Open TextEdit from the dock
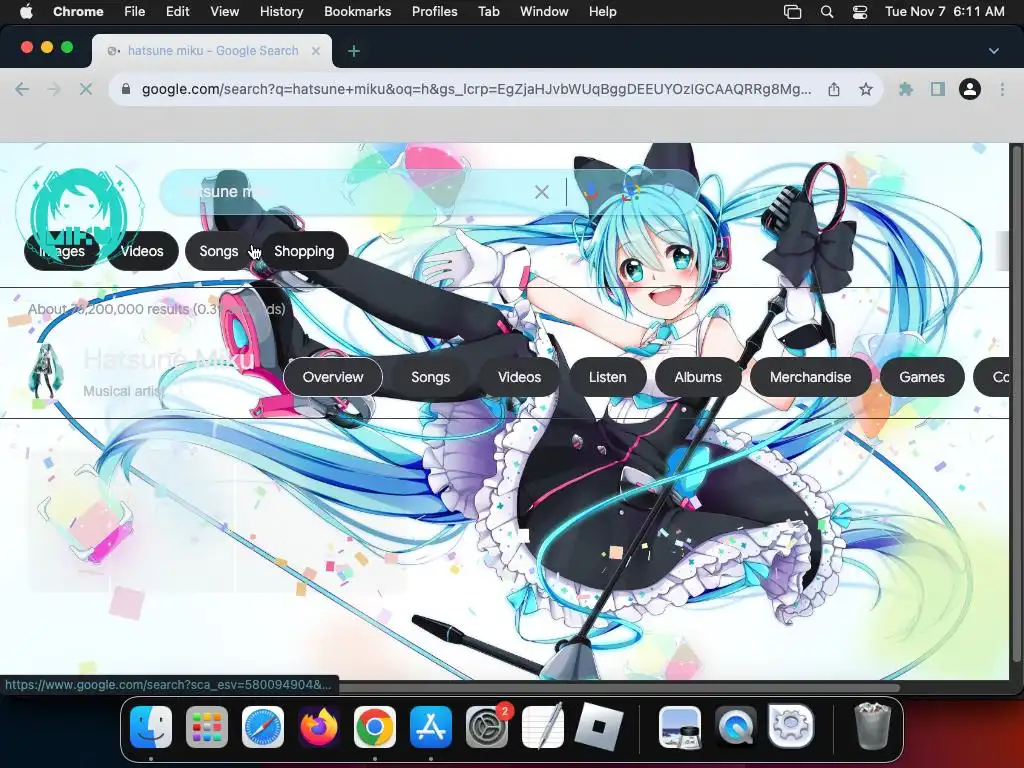The image size is (1024, 768). 543,727
